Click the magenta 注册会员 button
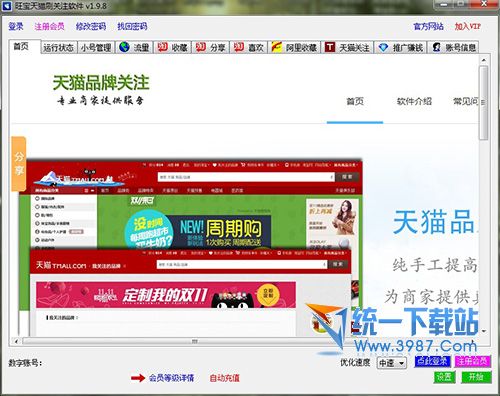 pyautogui.click(x=473, y=361)
